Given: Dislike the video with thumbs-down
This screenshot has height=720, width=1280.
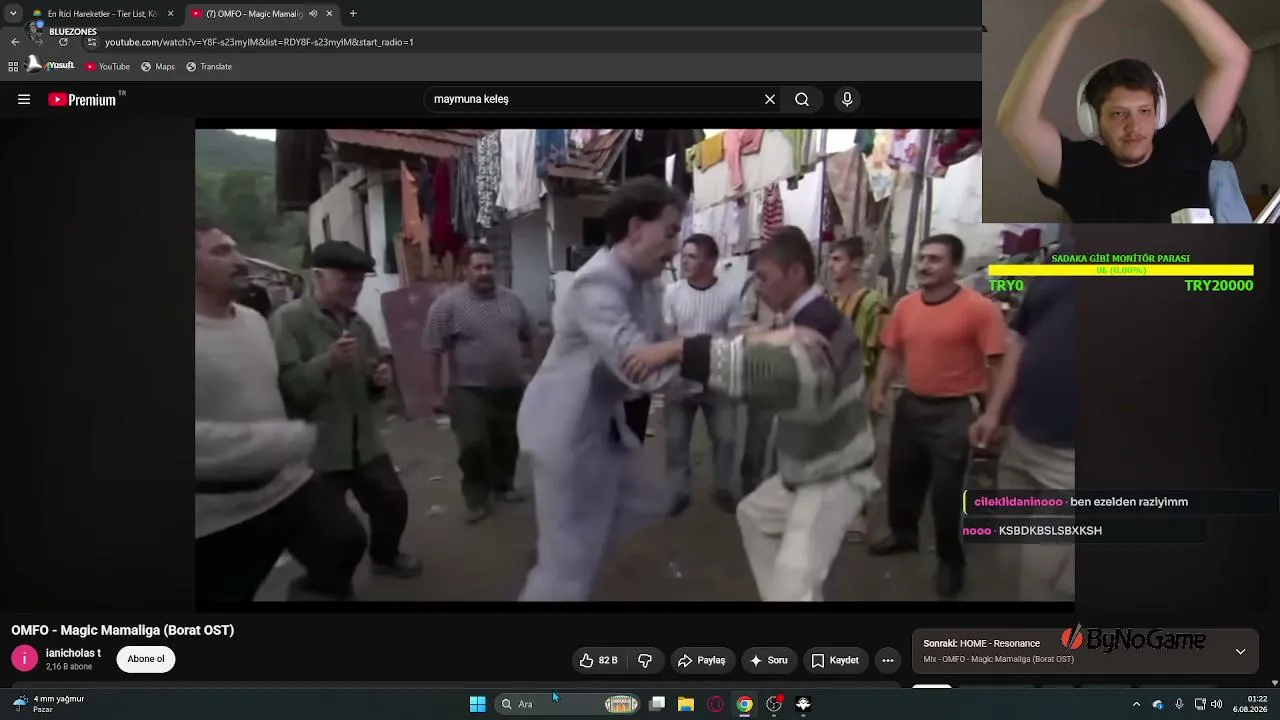Looking at the screenshot, I should click(x=645, y=660).
